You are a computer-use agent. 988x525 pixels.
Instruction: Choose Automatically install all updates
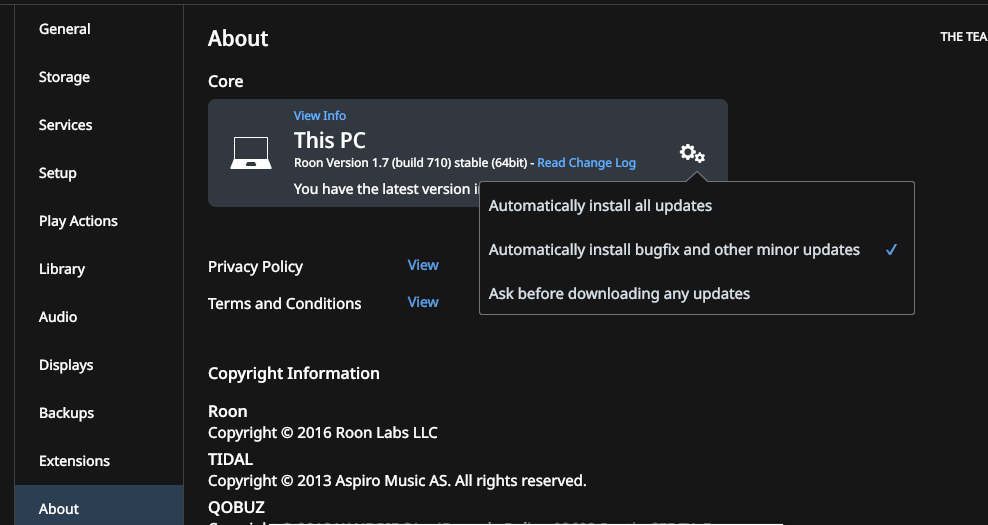coord(696,205)
